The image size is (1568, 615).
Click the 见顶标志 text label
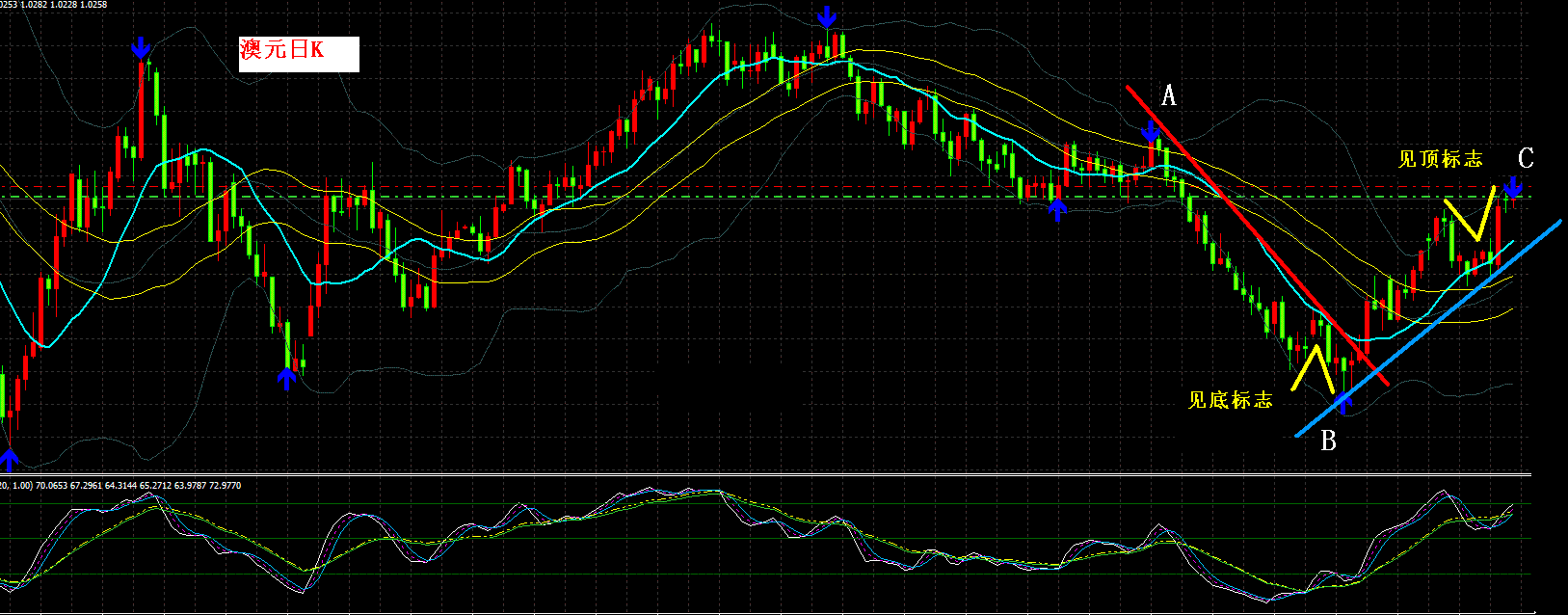(1440, 159)
